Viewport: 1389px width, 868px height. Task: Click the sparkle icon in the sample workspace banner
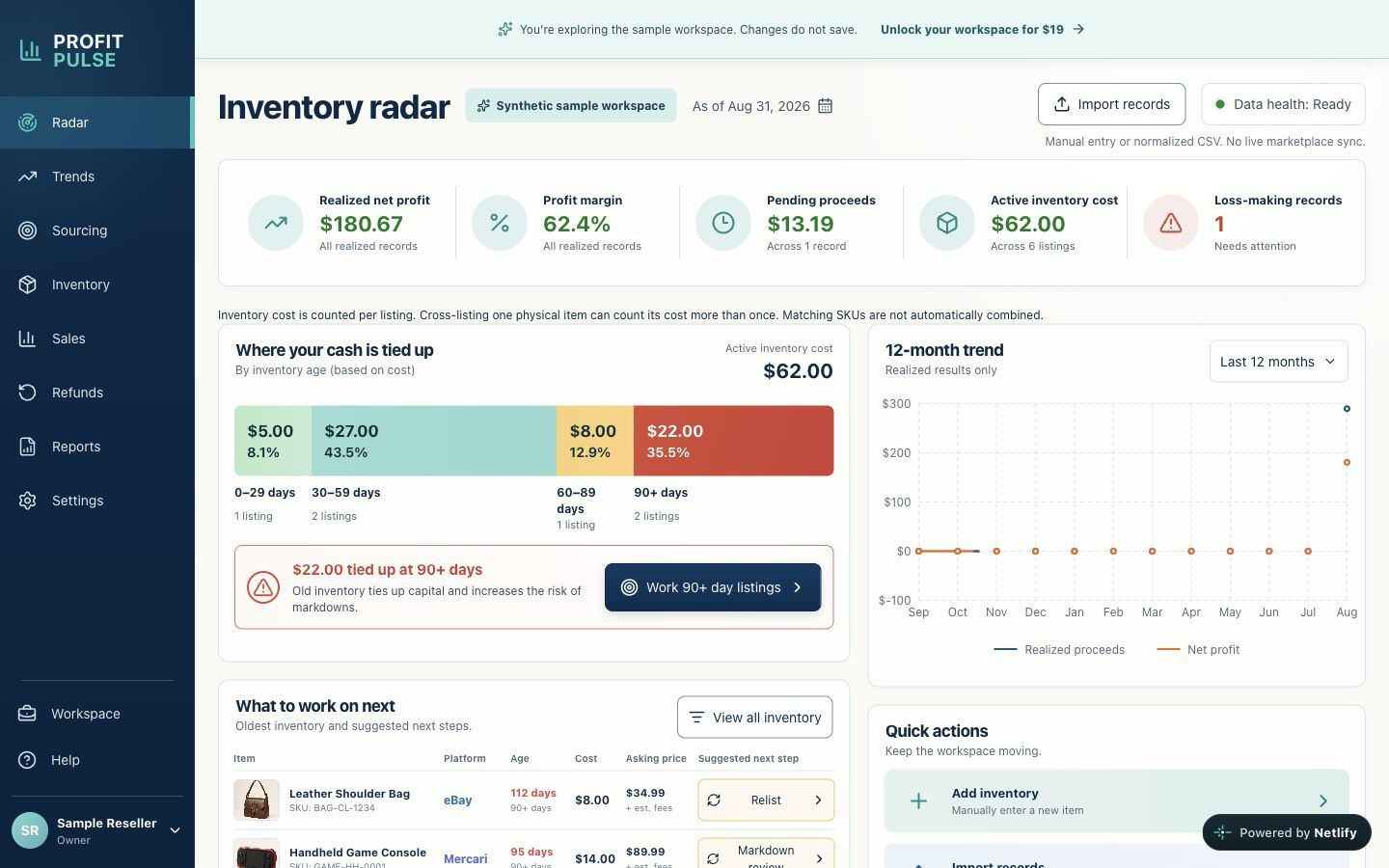504,29
